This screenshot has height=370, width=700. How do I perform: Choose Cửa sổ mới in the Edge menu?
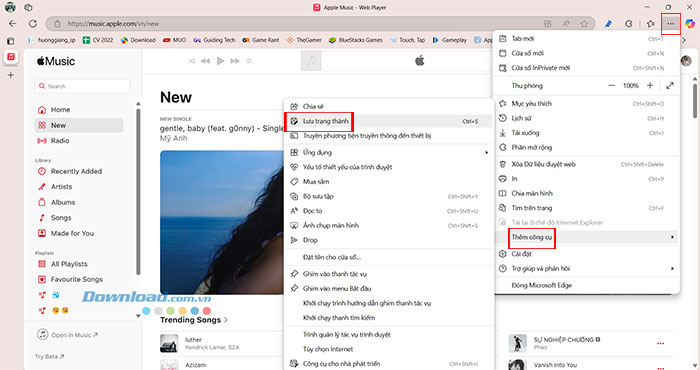[x=587, y=54]
